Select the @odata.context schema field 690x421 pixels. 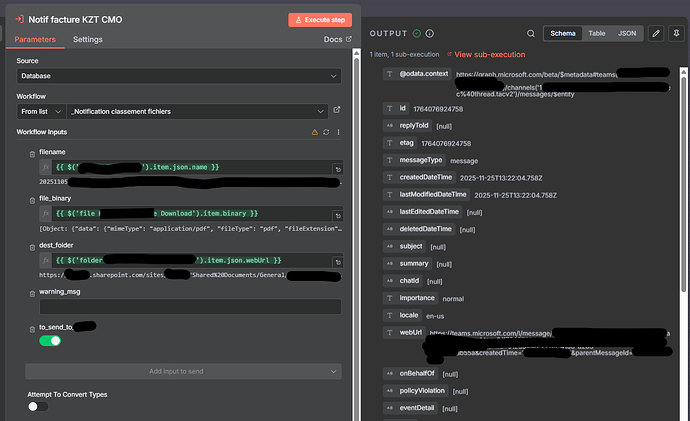(417, 74)
